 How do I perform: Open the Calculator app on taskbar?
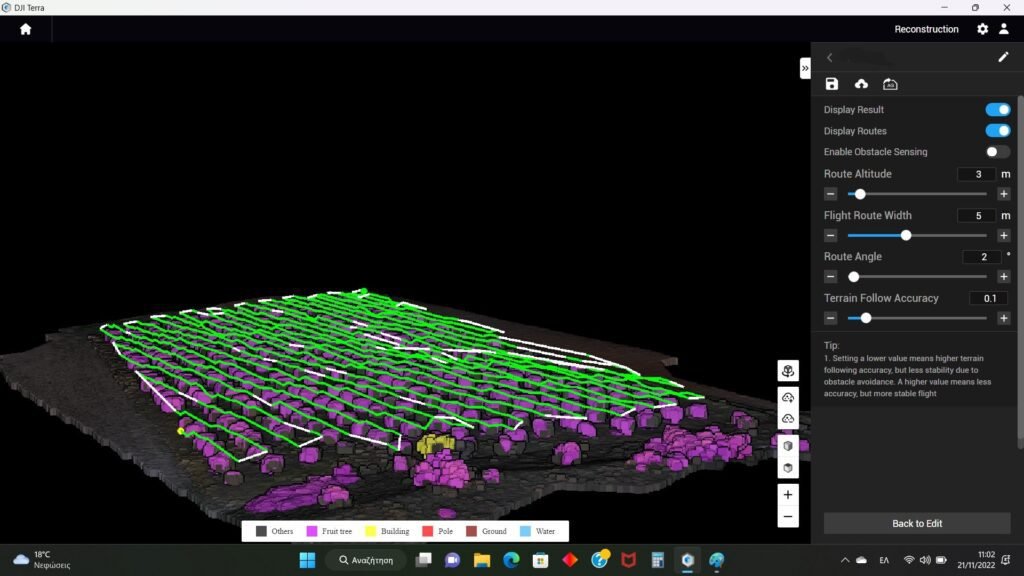coord(658,560)
